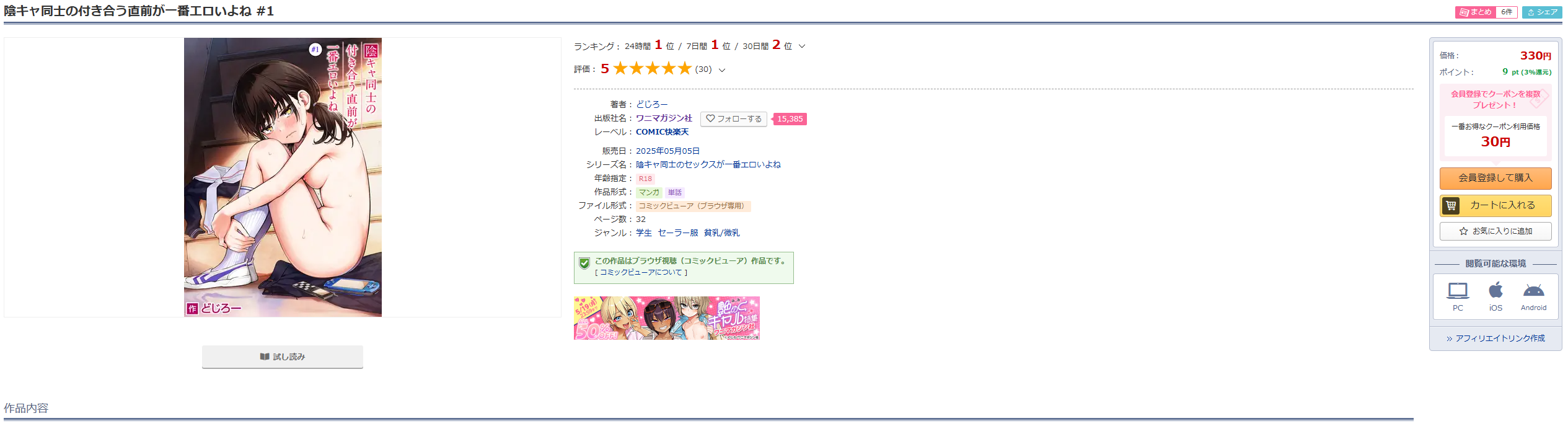The width and height of the screenshot is (1568, 426).
Task: Select the Android robot icon
Action: [x=1533, y=290]
